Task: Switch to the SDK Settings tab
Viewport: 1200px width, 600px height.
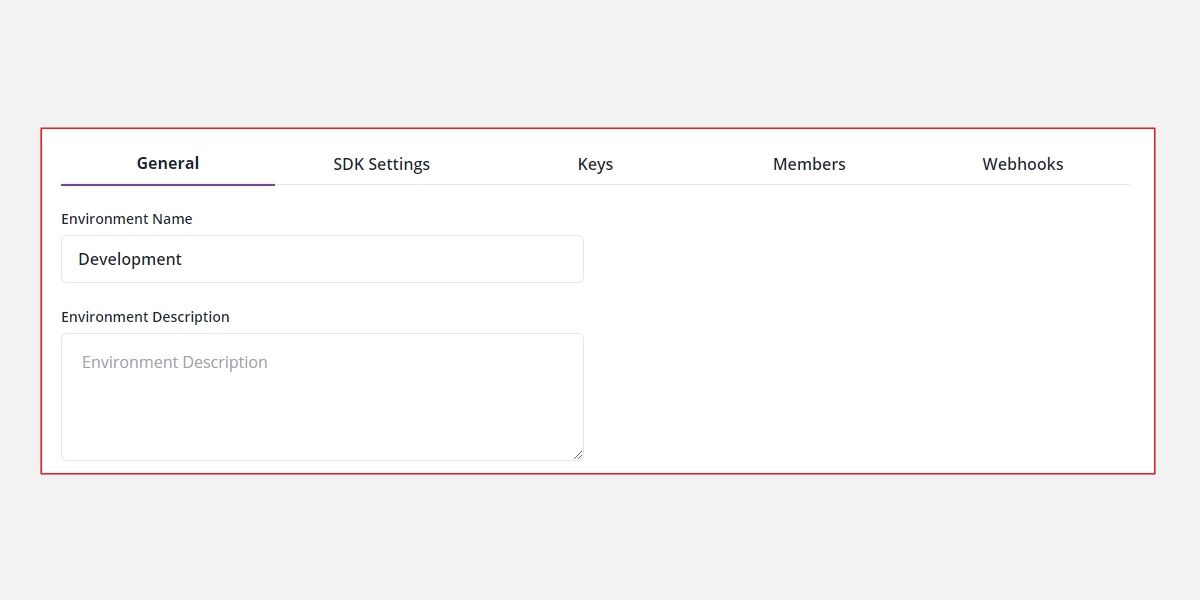Action: click(x=381, y=163)
